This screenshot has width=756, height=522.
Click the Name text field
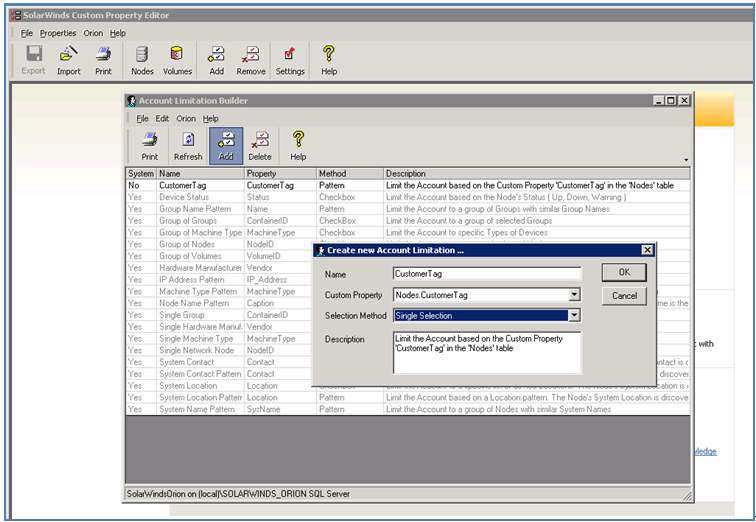(x=486, y=273)
